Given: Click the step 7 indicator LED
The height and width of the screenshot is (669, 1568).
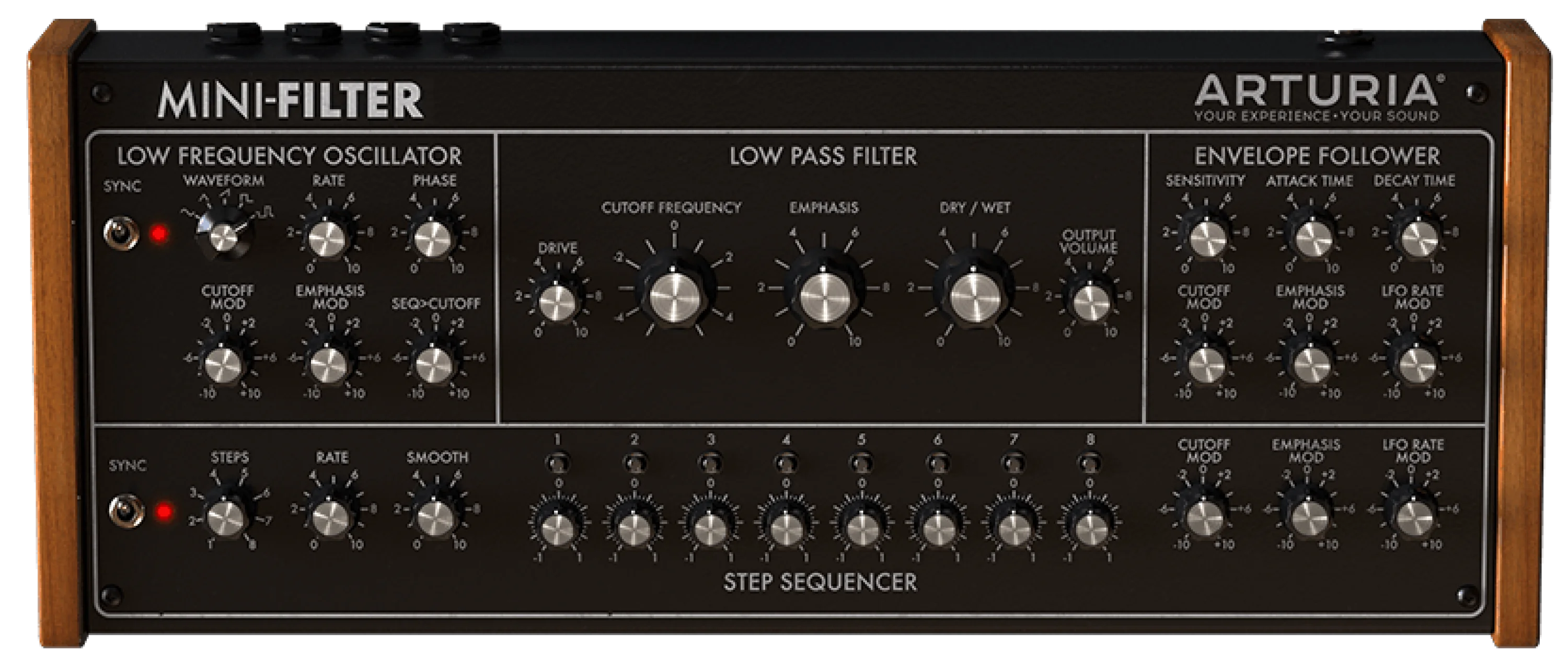Looking at the screenshot, I should 1013,464.
